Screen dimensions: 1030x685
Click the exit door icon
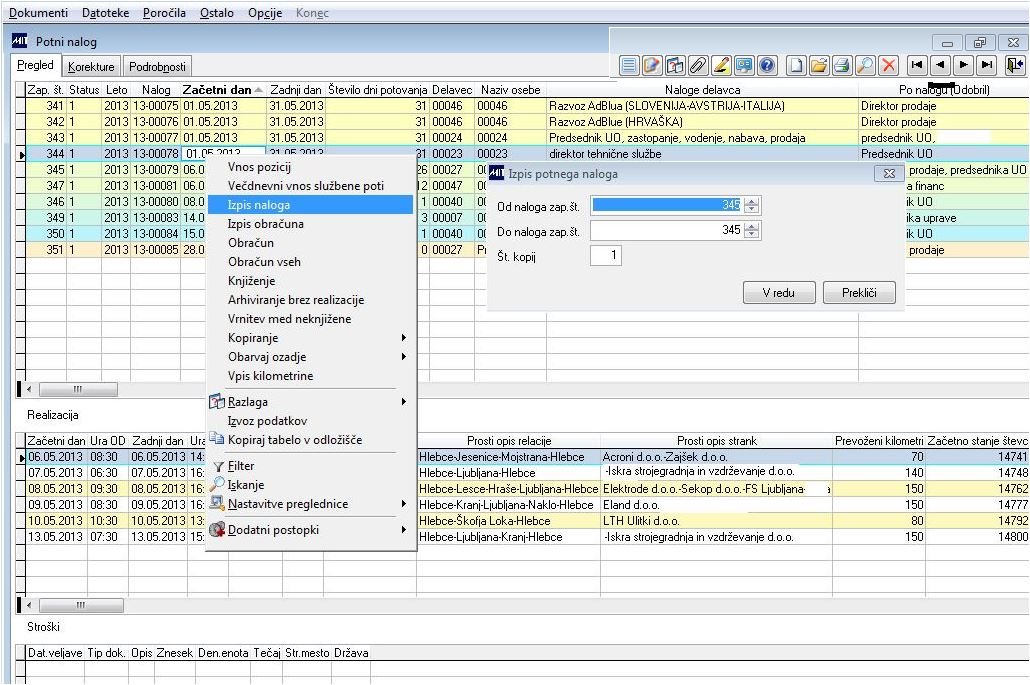tap(1016, 66)
